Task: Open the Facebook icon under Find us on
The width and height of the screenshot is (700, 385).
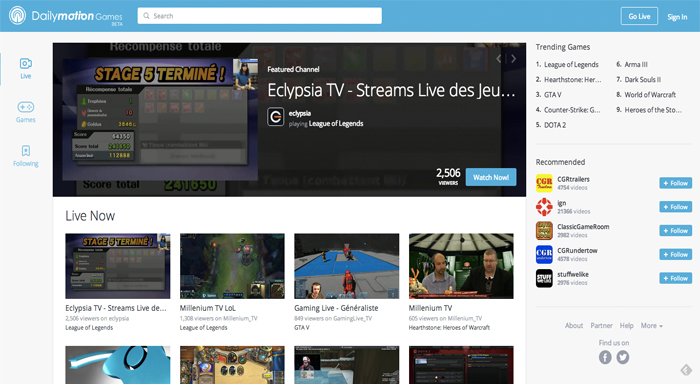Action: [605, 357]
